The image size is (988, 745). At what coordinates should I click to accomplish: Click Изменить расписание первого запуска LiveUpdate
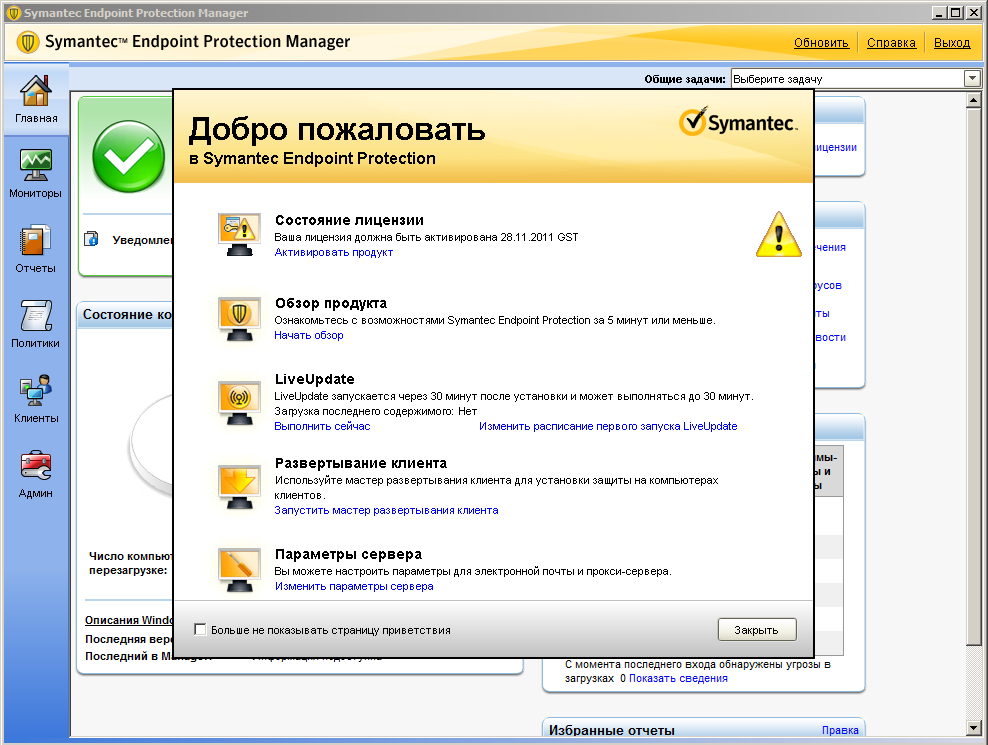pos(608,426)
